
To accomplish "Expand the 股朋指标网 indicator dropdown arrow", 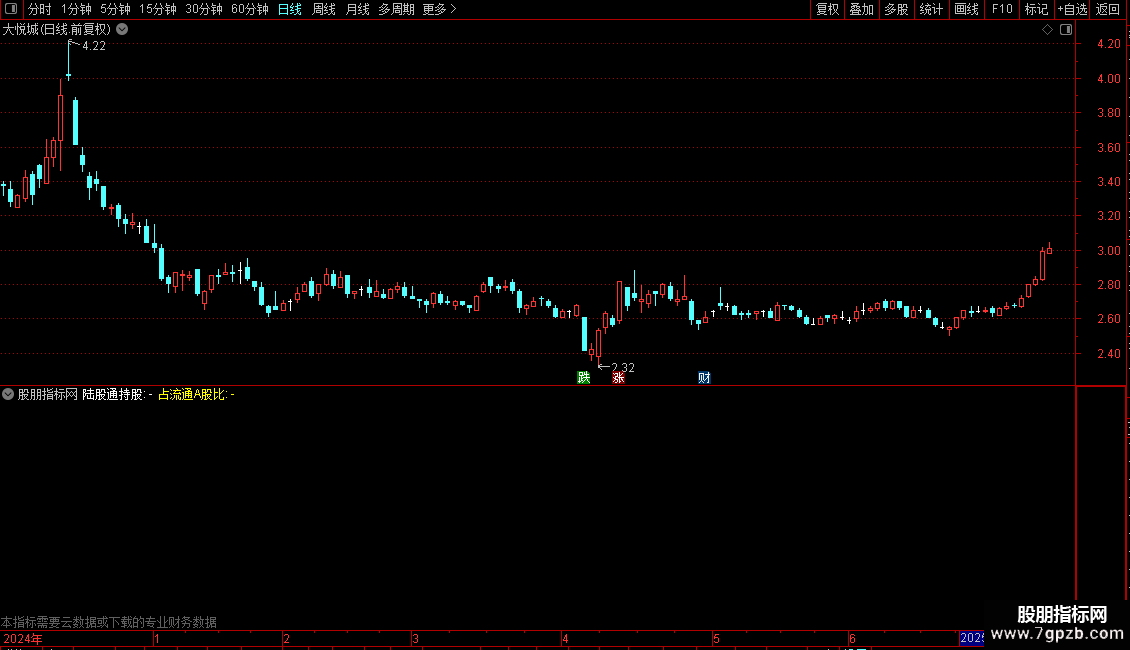I will tap(8, 394).
